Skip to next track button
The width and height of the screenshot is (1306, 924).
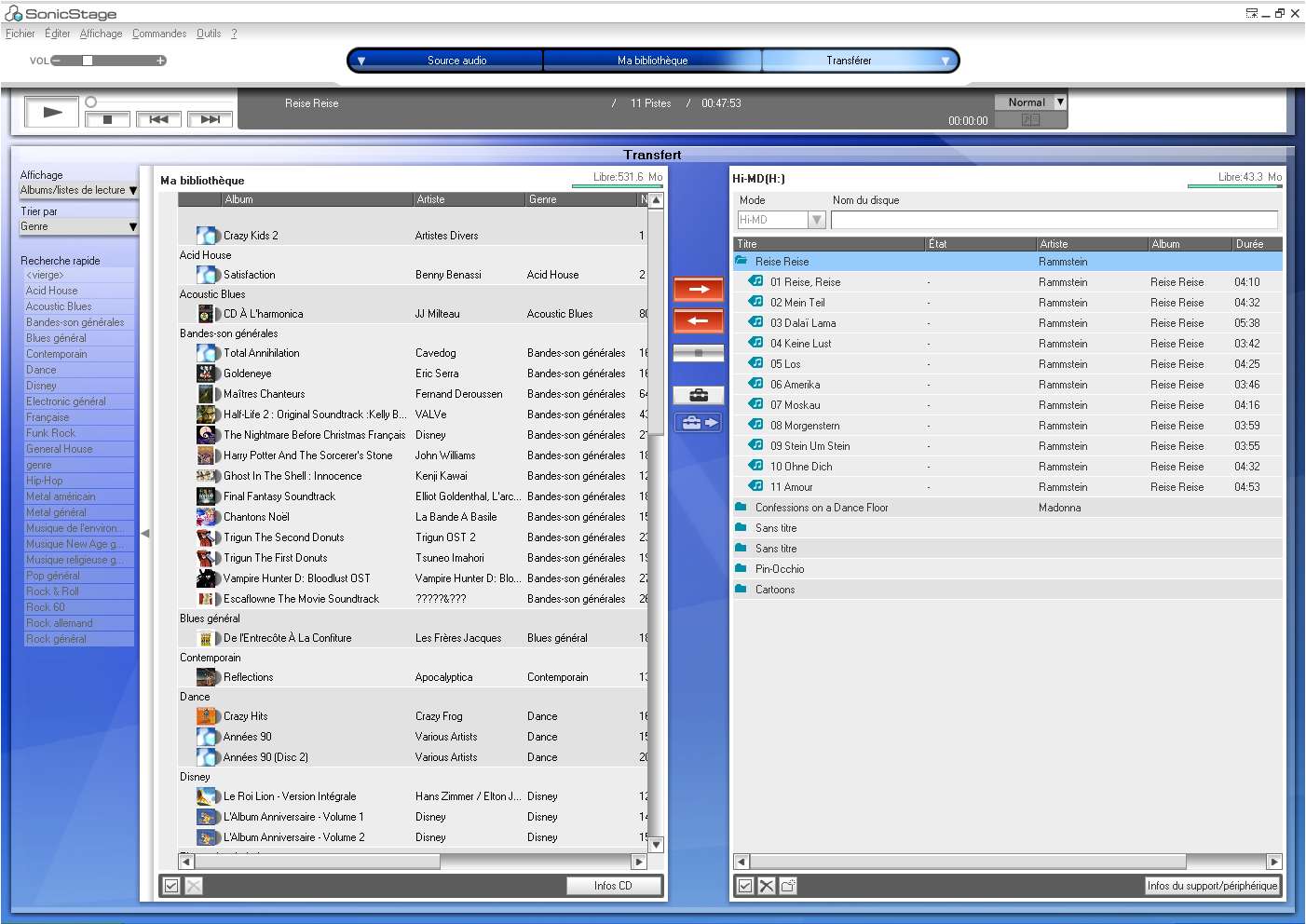click(210, 119)
